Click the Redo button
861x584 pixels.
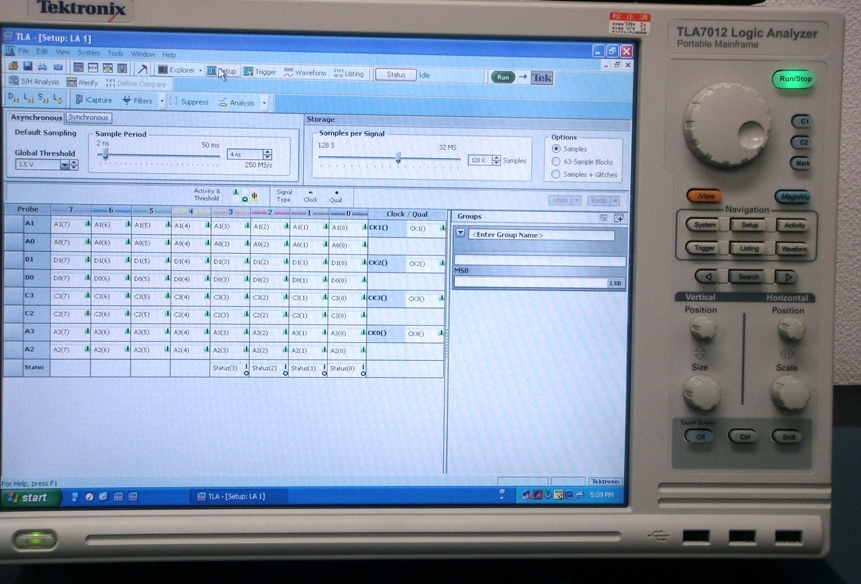coord(599,200)
